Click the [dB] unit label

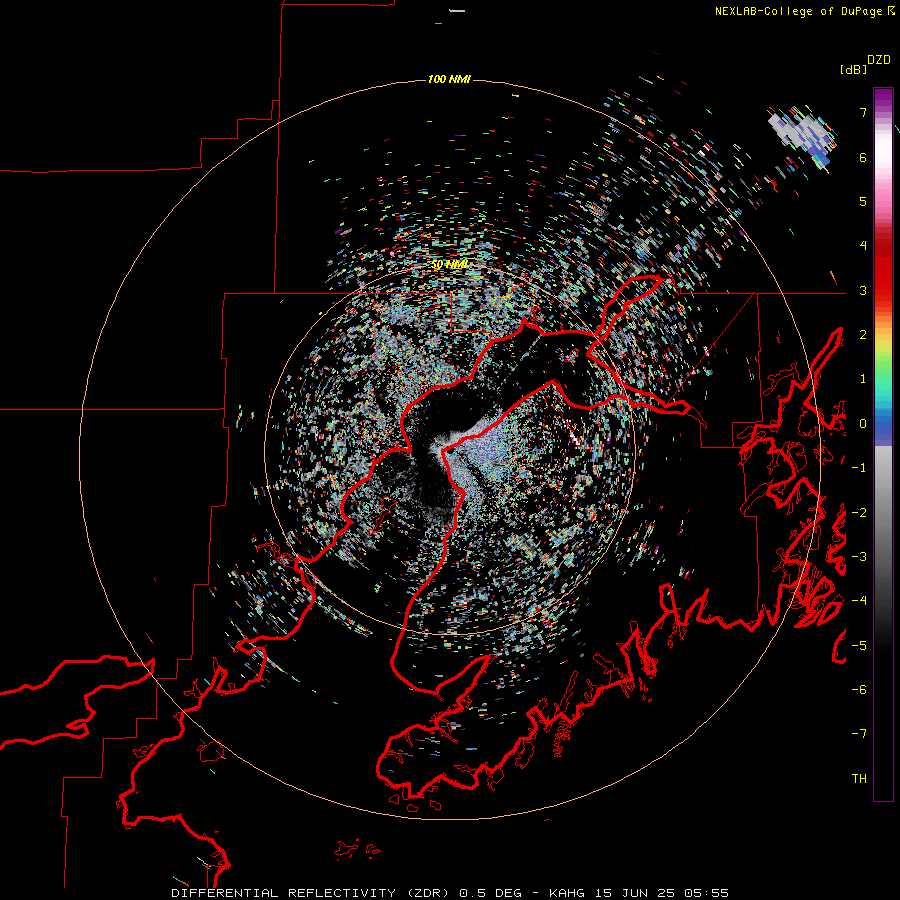853,69
